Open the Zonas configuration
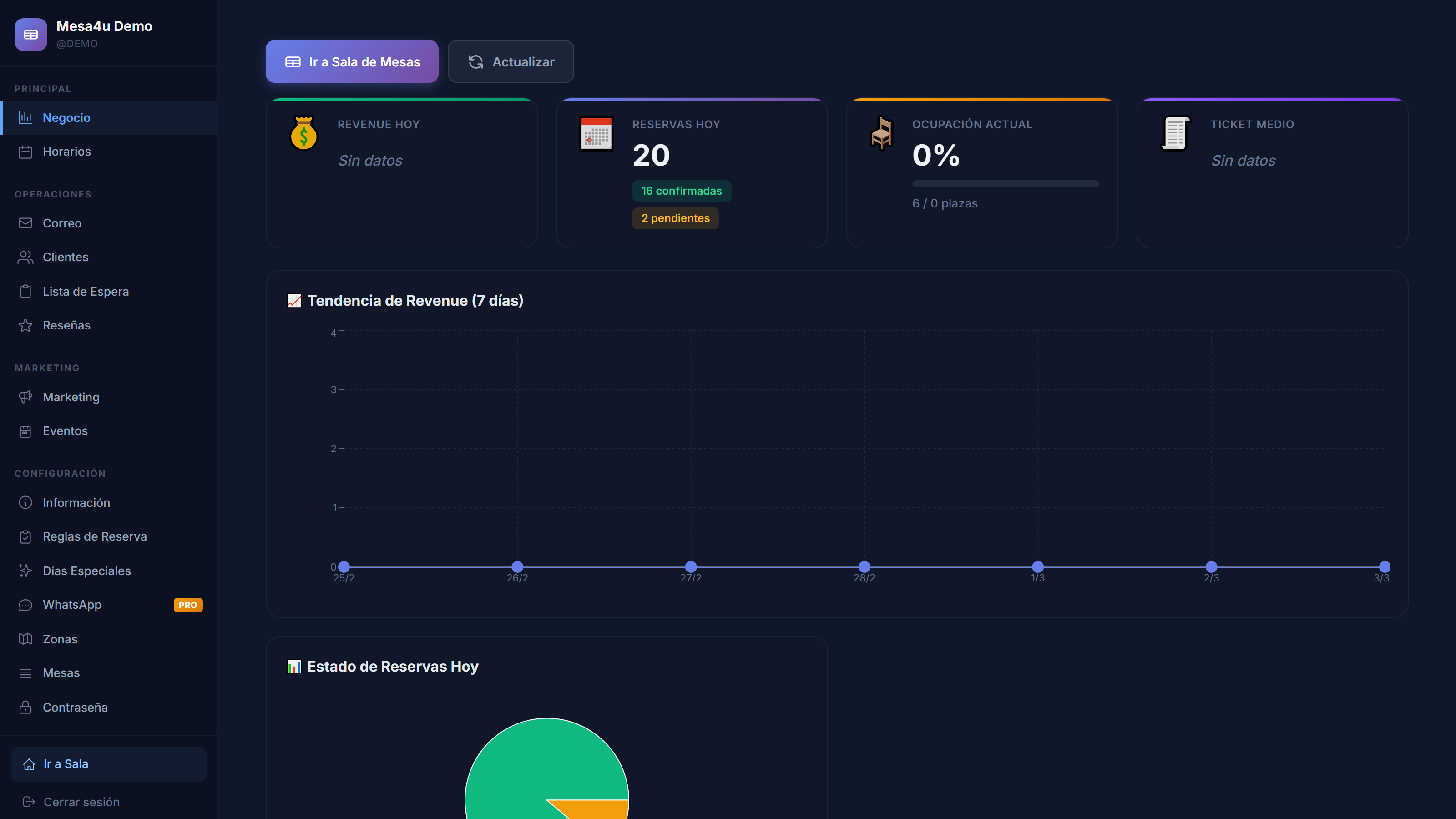Image resolution: width=1456 pixels, height=819 pixels. 109,639
